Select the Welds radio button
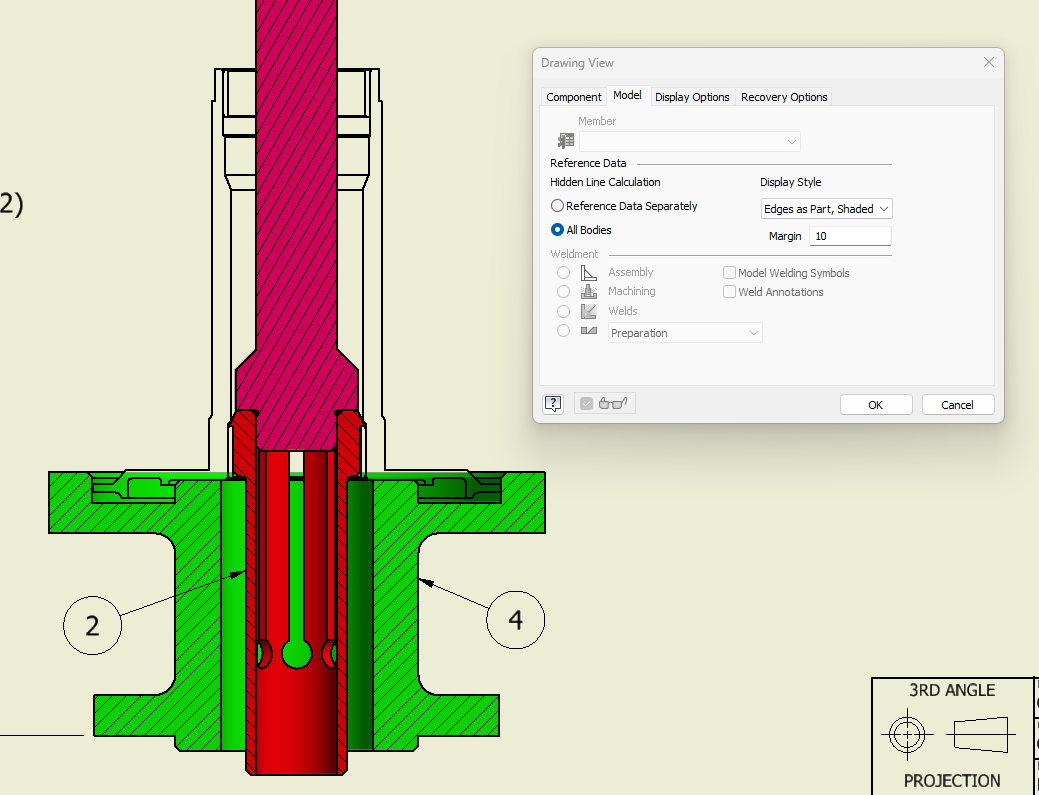Image resolution: width=1039 pixels, height=795 pixels. 563,311
